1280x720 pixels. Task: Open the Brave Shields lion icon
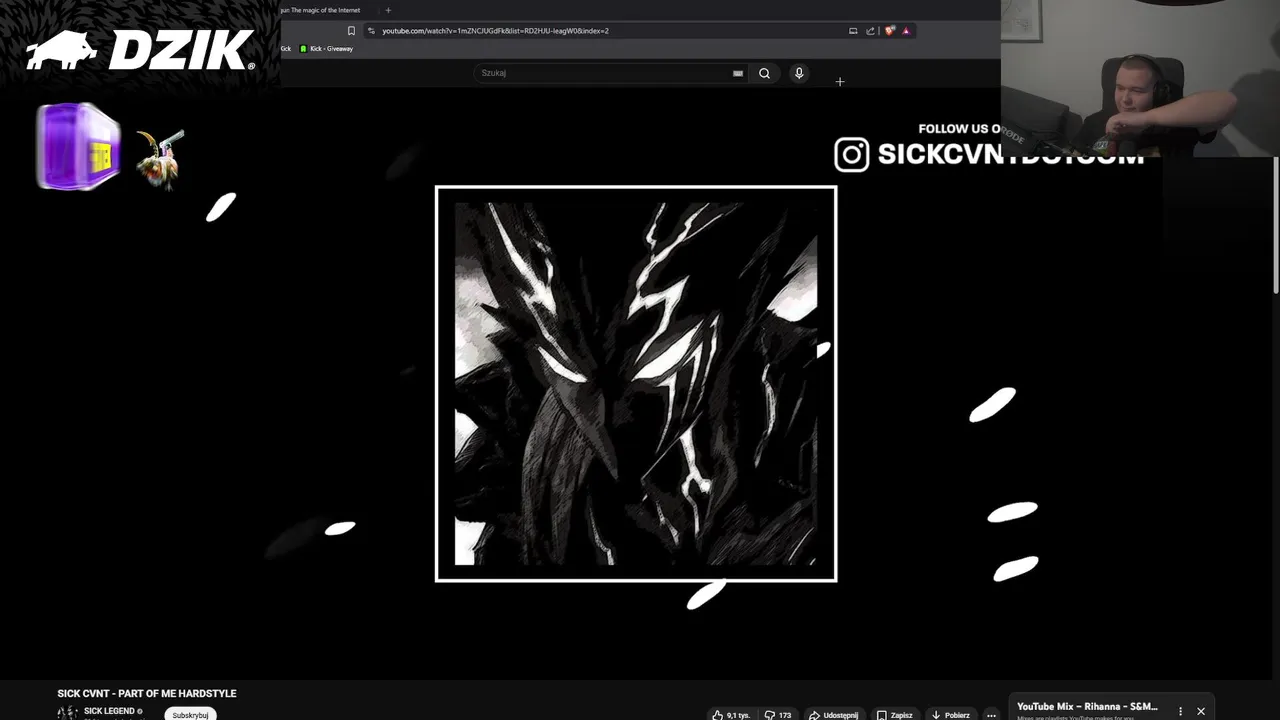coord(890,31)
